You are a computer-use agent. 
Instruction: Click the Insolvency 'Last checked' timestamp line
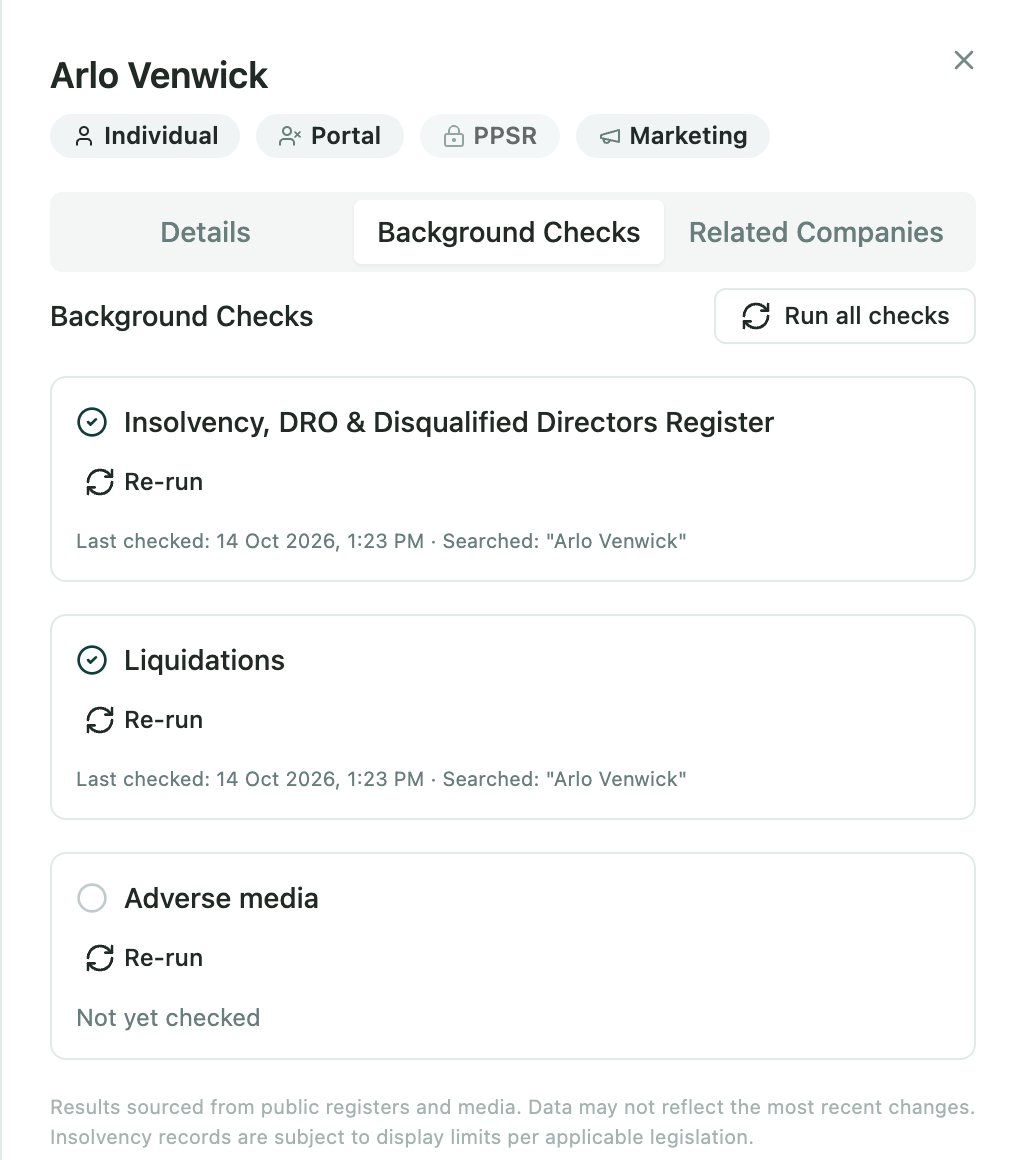point(381,541)
